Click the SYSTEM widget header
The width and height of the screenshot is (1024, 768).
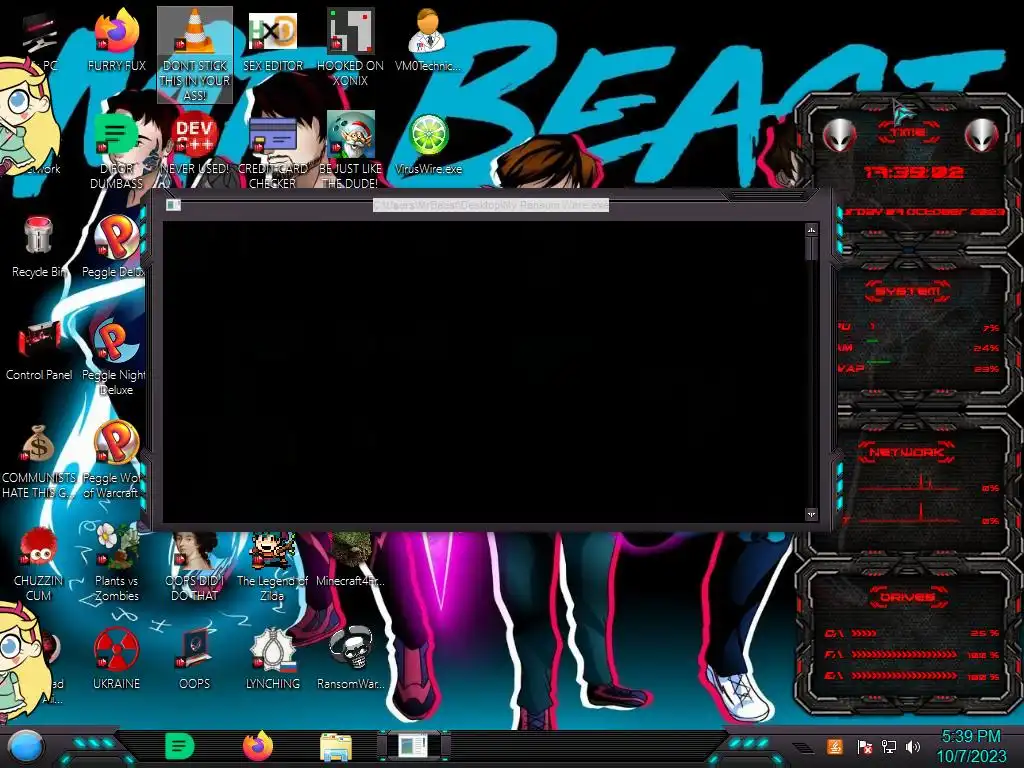click(x=908, y=291)
